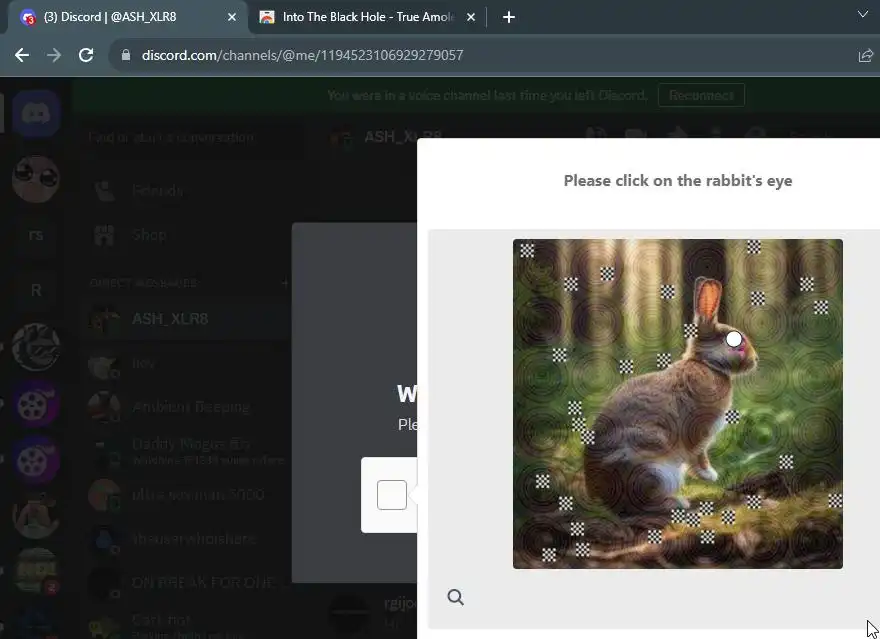Image resolution: width=880 pixels, height=639 pixels.
Task: Click the padlock site info icon
Action: click(x=126, y=55)
